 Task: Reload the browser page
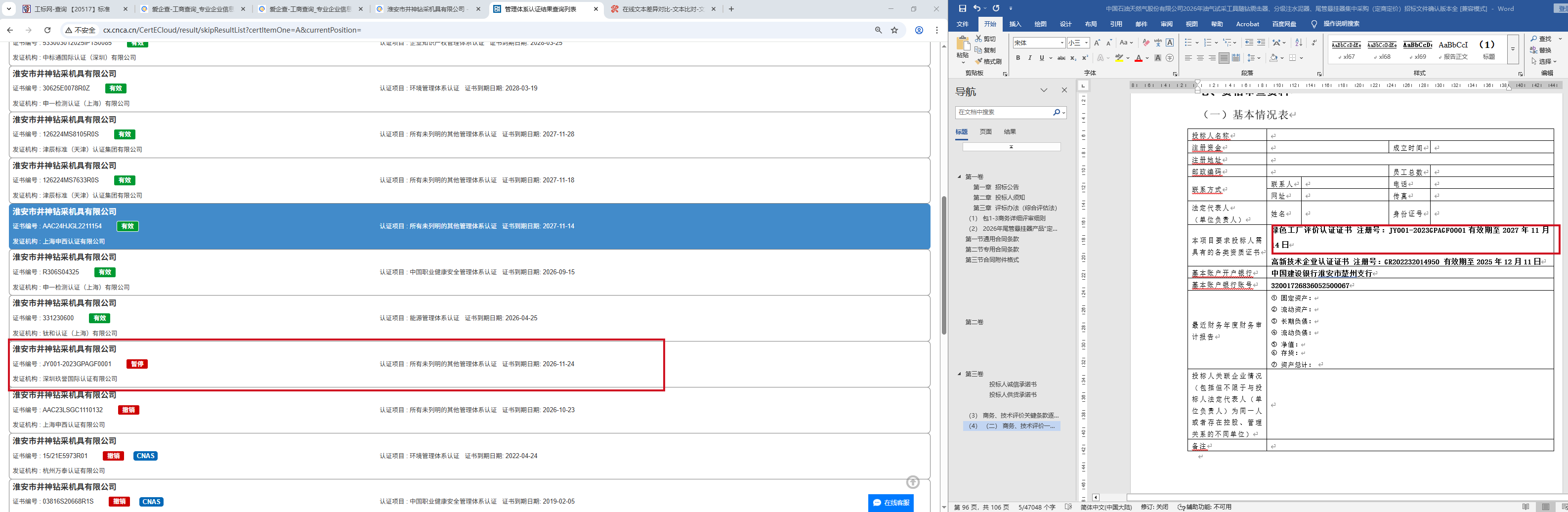[x=47, y=30]
